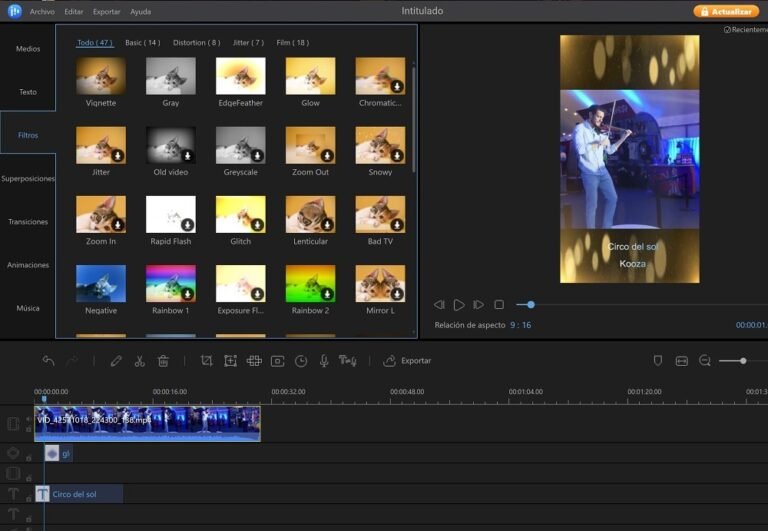The width and height of the screenshot is (768, 531).
Task: Click the zoom frame tool icon
Action: point(230,361)
